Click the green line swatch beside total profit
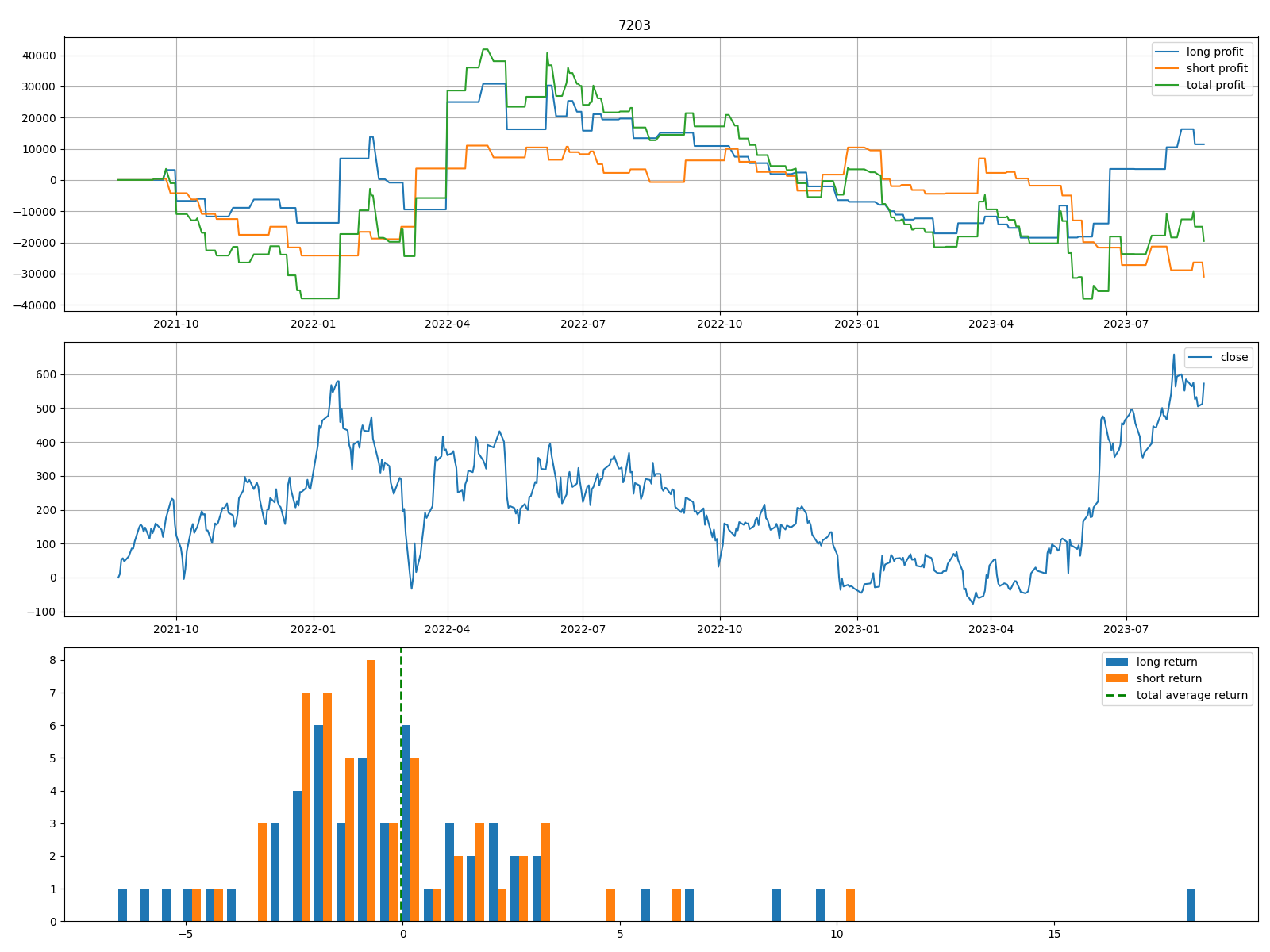 1167,86
